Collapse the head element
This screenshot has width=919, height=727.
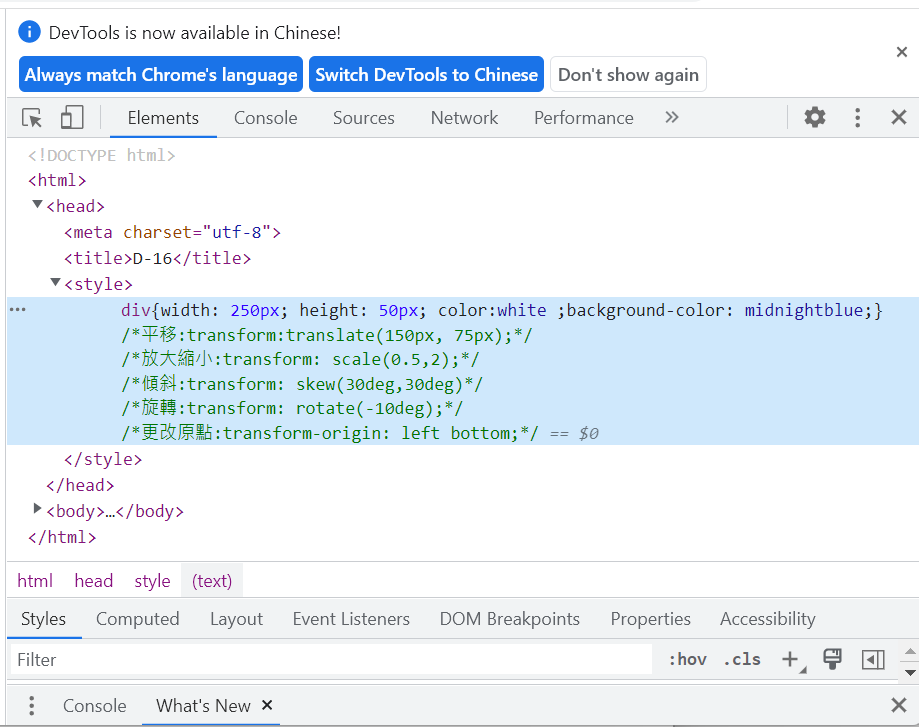38,205
